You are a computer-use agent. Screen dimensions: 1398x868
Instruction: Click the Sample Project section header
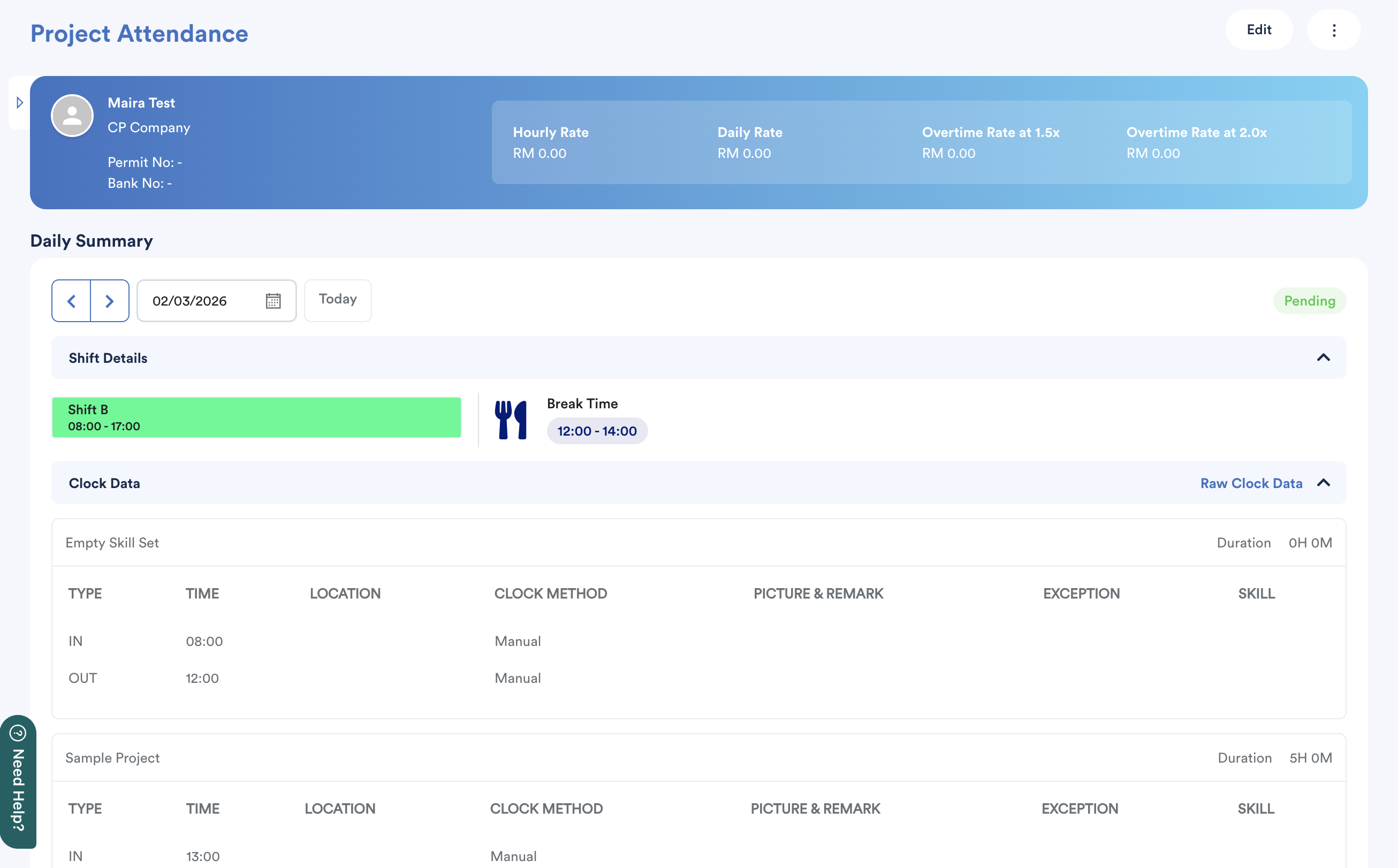[112, 758]
